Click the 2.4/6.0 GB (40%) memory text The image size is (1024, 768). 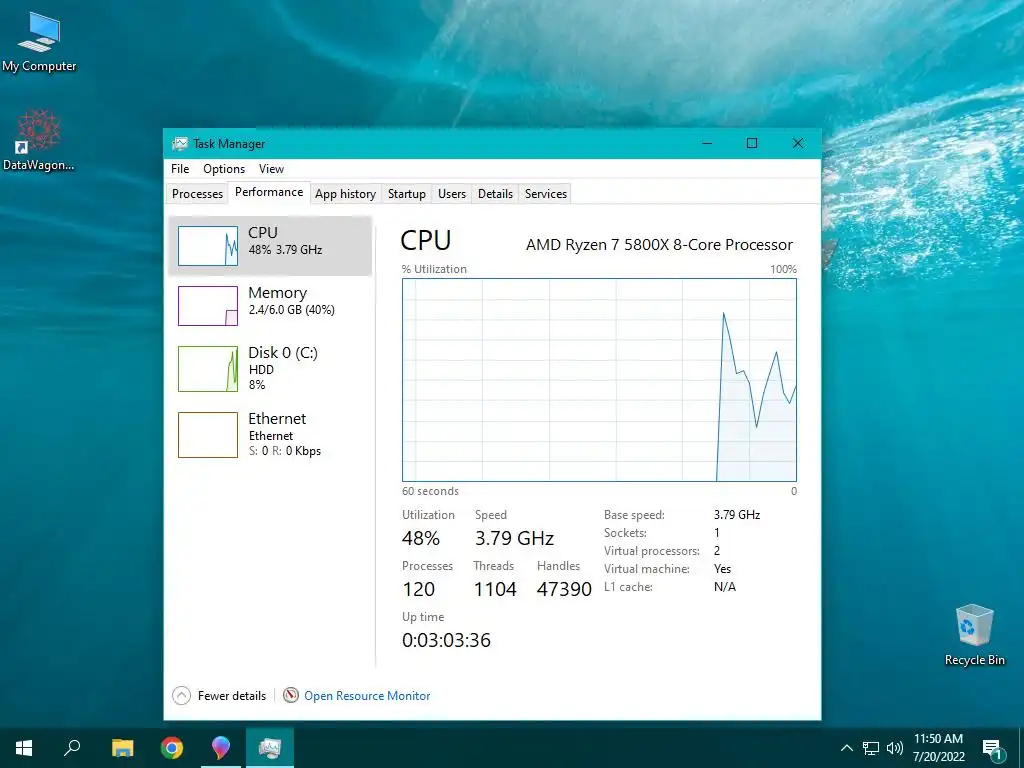(291, 310)
